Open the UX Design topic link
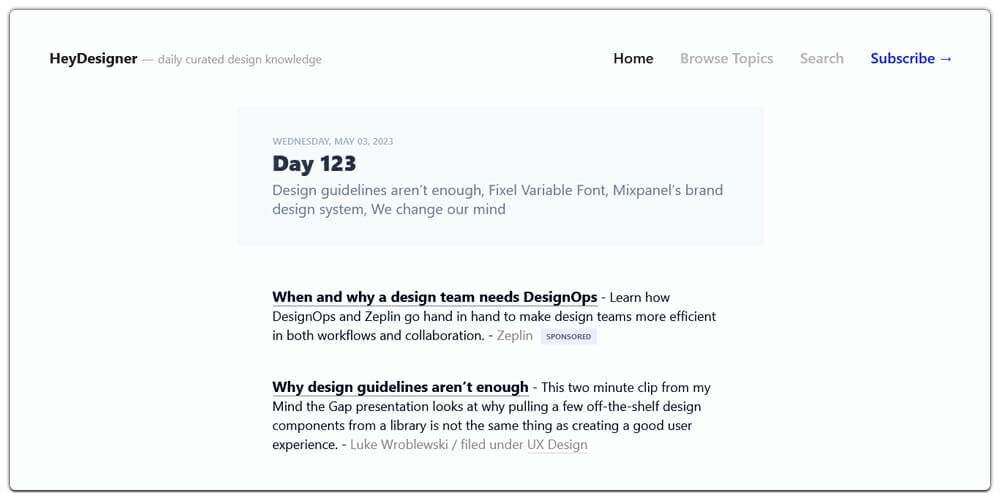 tap(557, 445)
